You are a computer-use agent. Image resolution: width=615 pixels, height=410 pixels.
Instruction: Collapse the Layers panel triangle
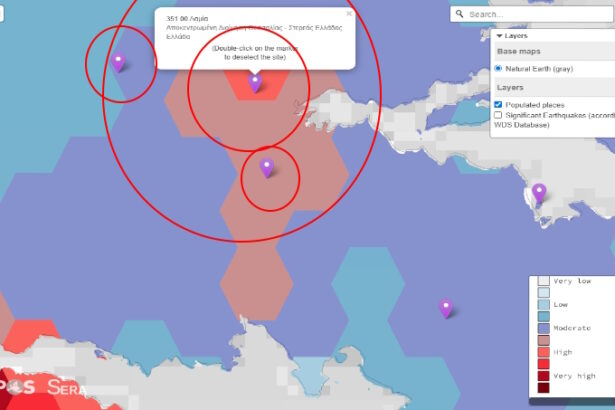pos(499,36)
